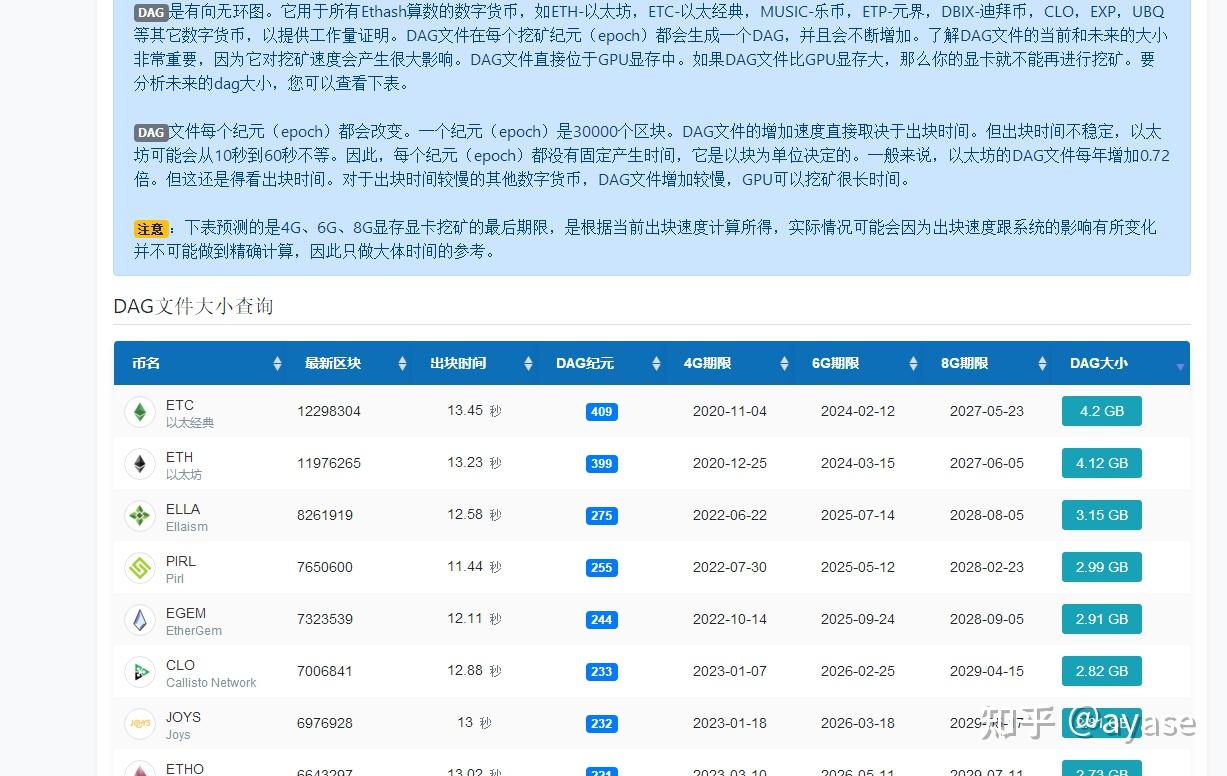The height and width of the screenshot is (776, 1227).
Task: Click latest block number 6976928
Action: [x=325, y=723]
